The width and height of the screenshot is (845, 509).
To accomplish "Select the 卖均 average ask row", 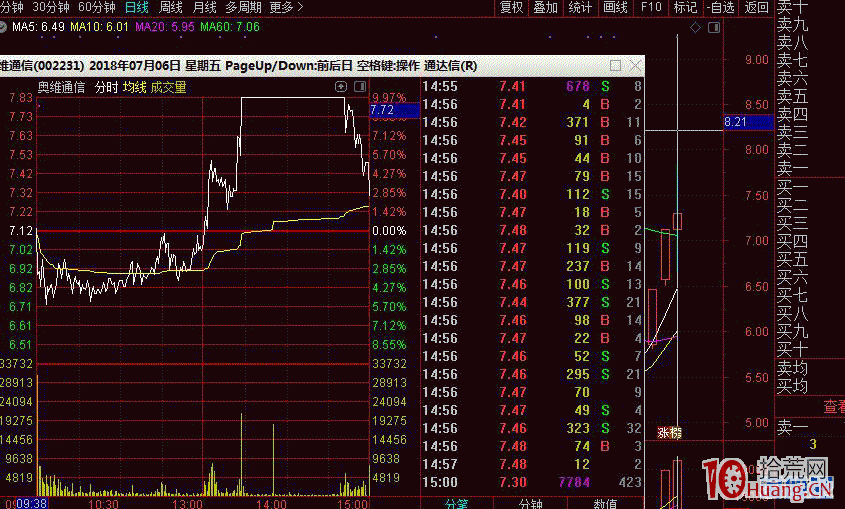I will point(792,368).
